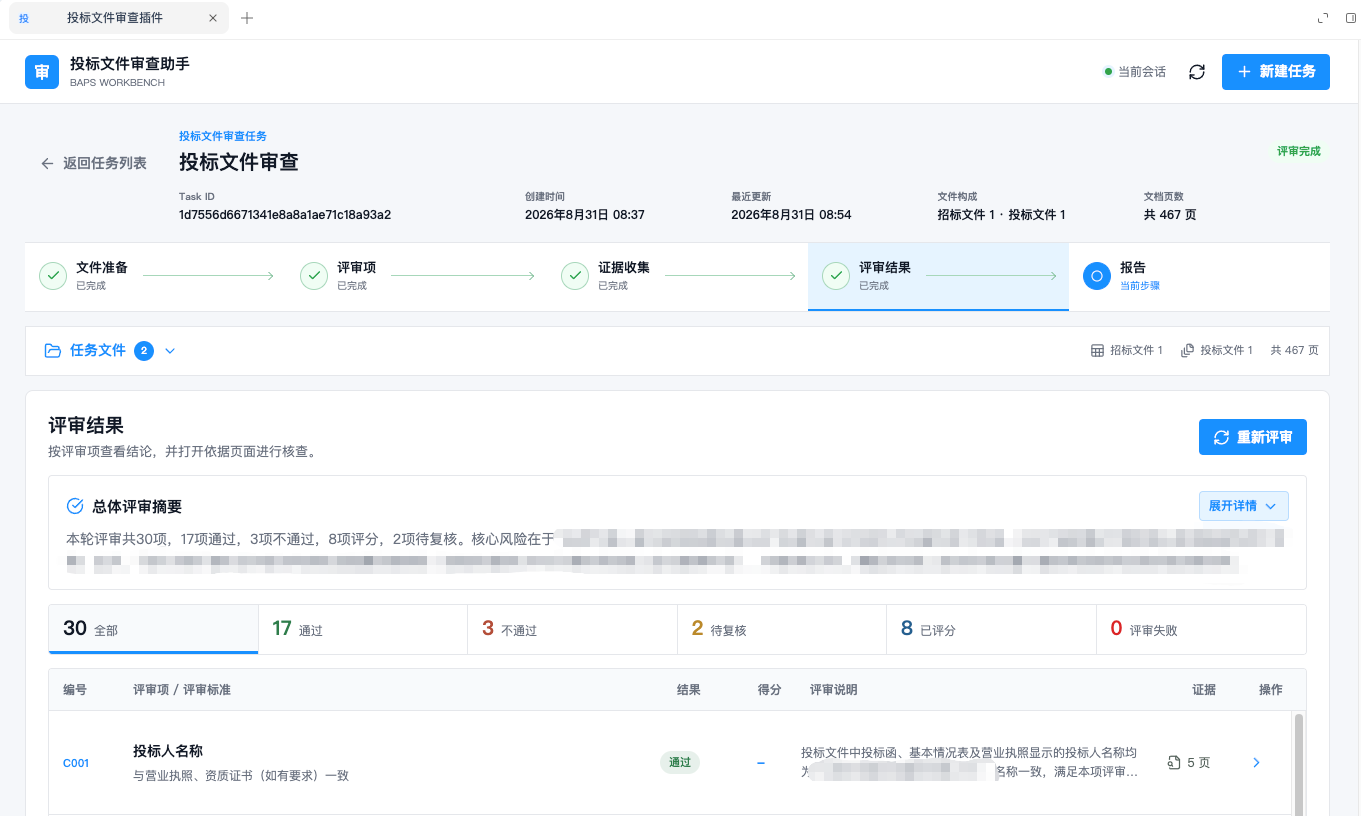The height and width of the screenshot is (816, 1361).
Task: Click the 评审结果 checkmark circle icon
Action: tap(836, 276)
